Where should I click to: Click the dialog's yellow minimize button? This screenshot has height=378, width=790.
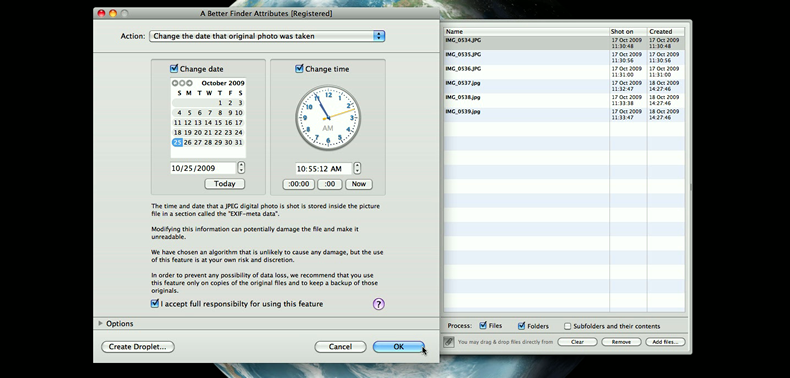tap(113, 14)
